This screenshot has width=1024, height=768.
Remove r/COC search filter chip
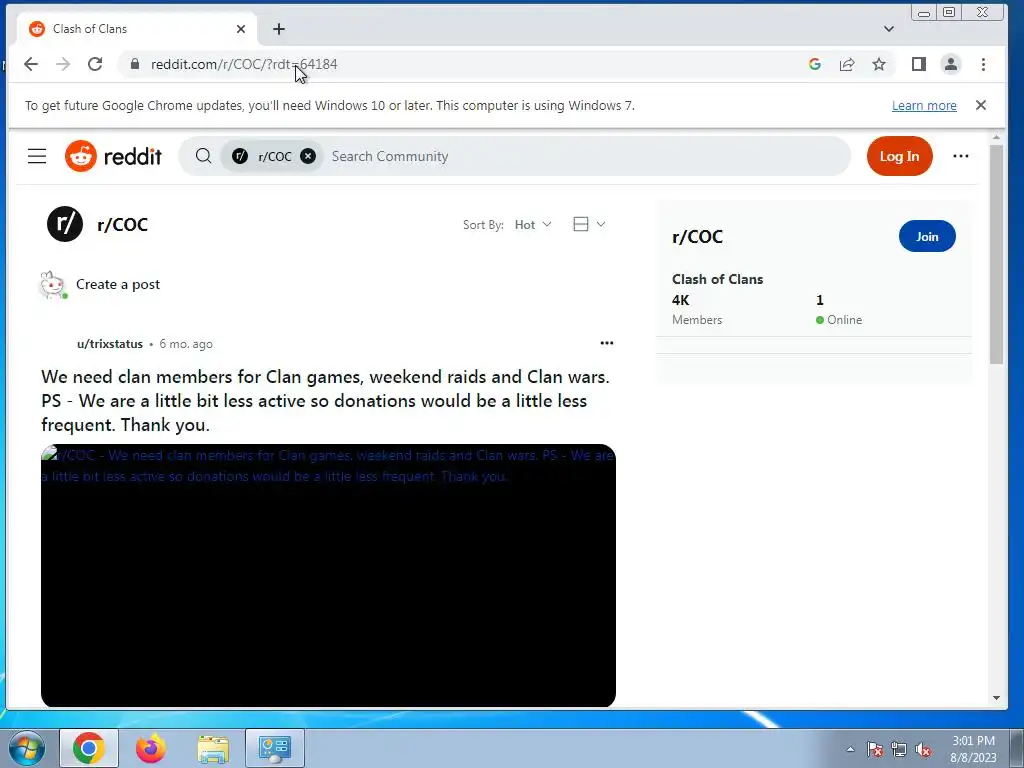[308, 156]
